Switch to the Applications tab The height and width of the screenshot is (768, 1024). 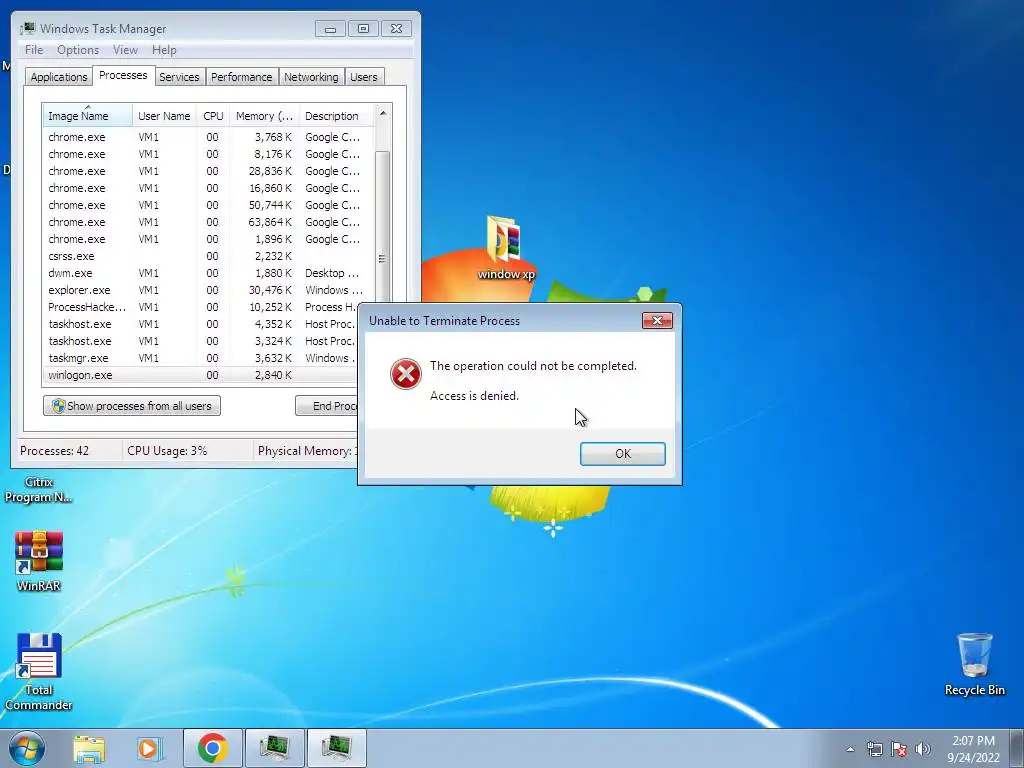(x=59, y=77)
